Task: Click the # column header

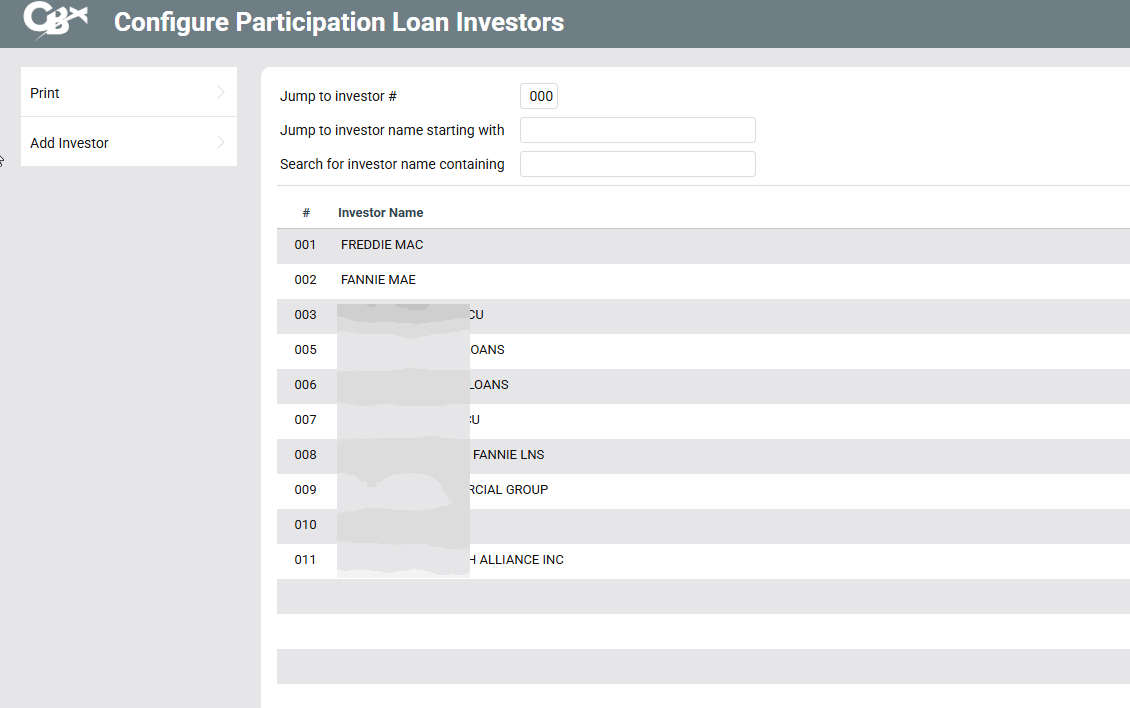Action: coord(306,213)
